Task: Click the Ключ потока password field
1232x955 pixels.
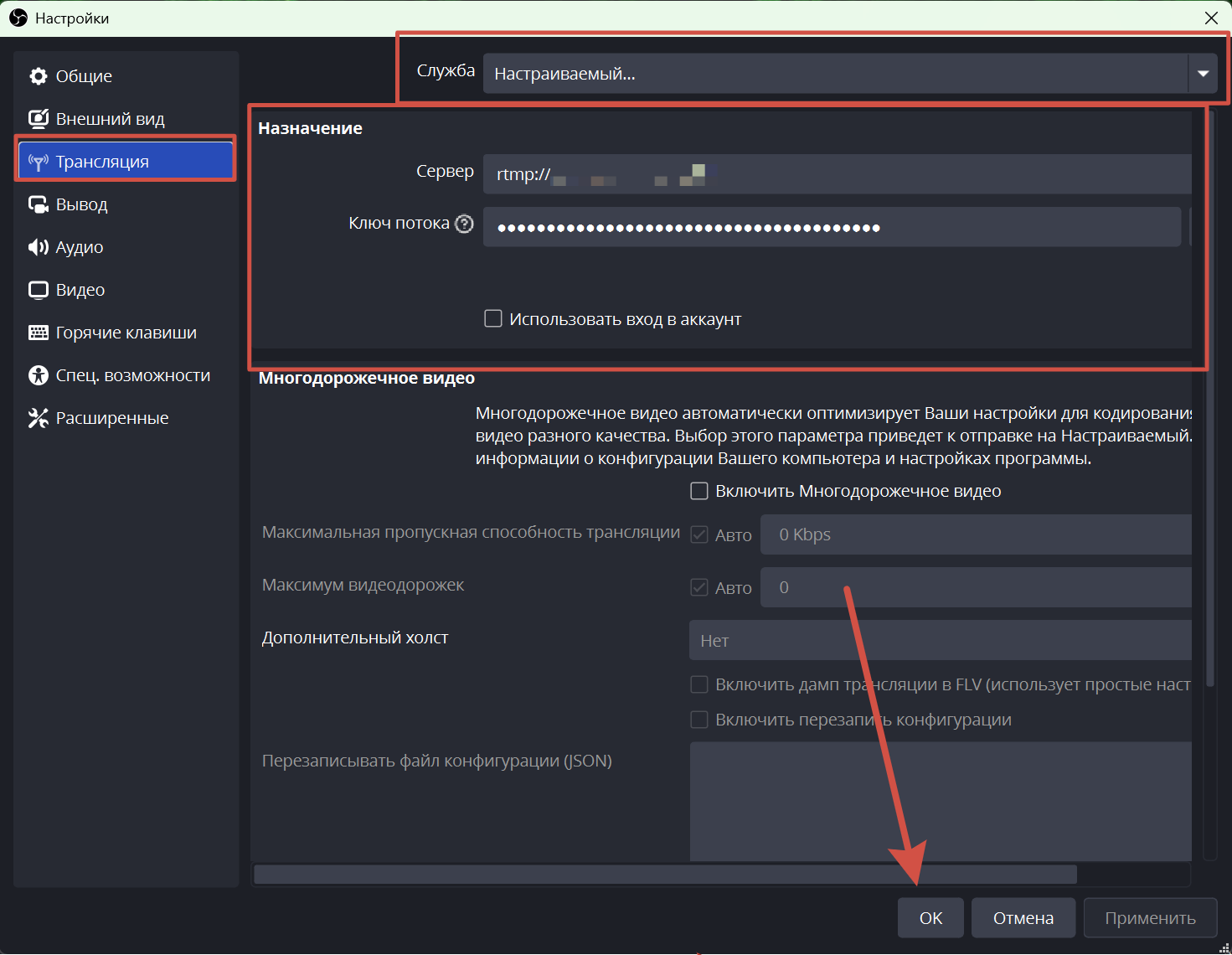Action: 831,227
